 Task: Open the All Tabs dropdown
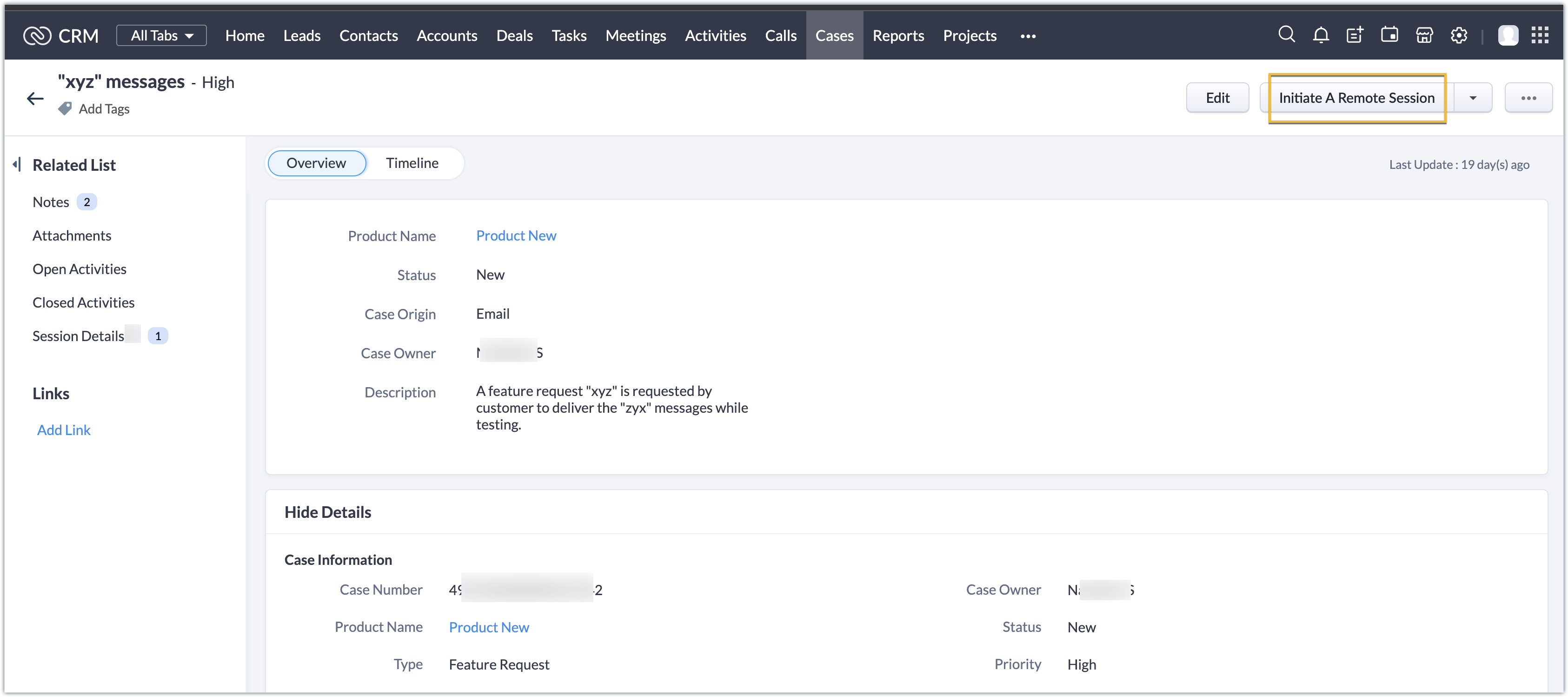click(x=161, y=35)
